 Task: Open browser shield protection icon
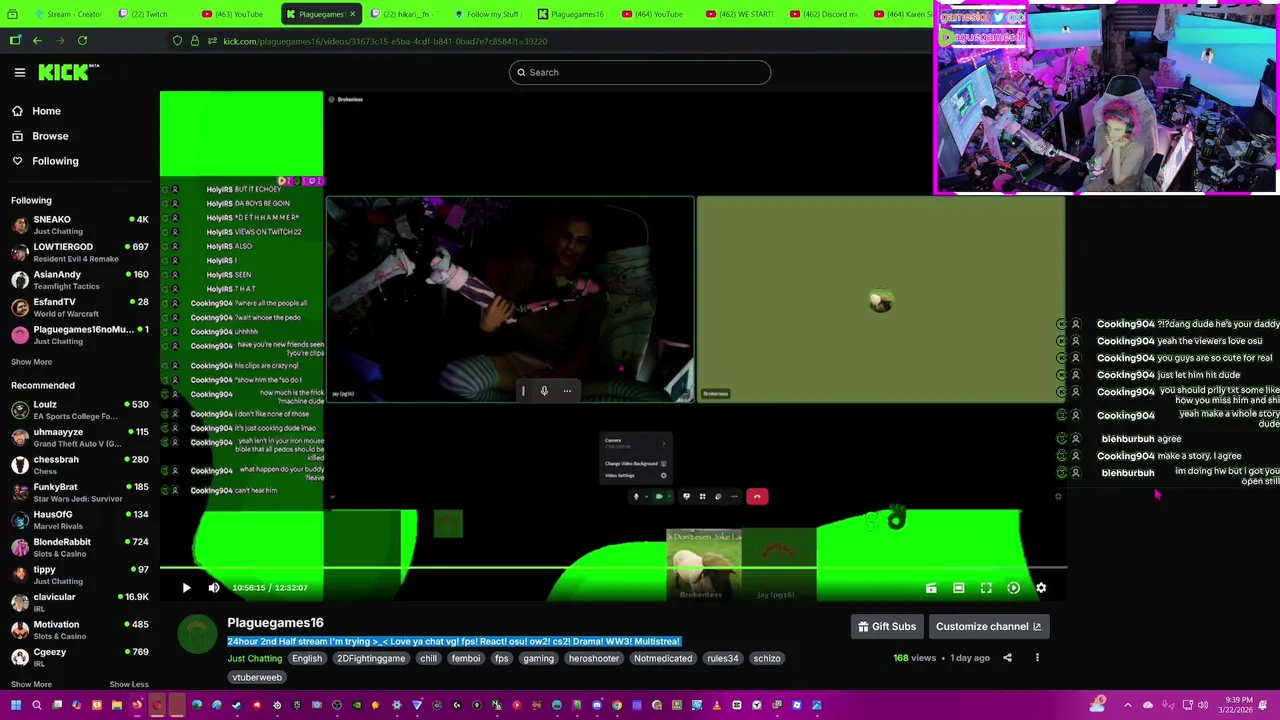pyautogui.click(x=177, y=41)
